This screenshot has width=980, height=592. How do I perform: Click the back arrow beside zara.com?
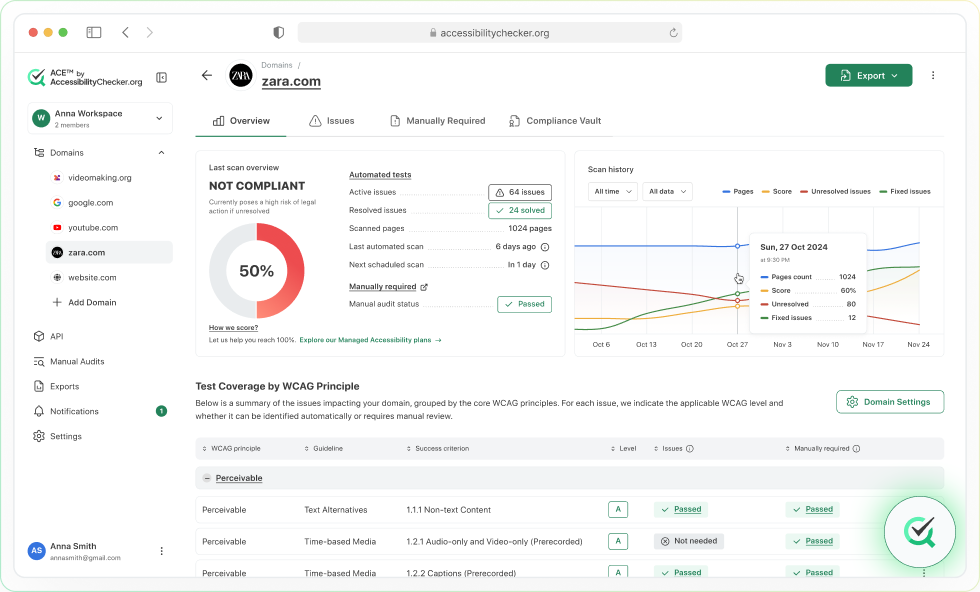[207, 76]
